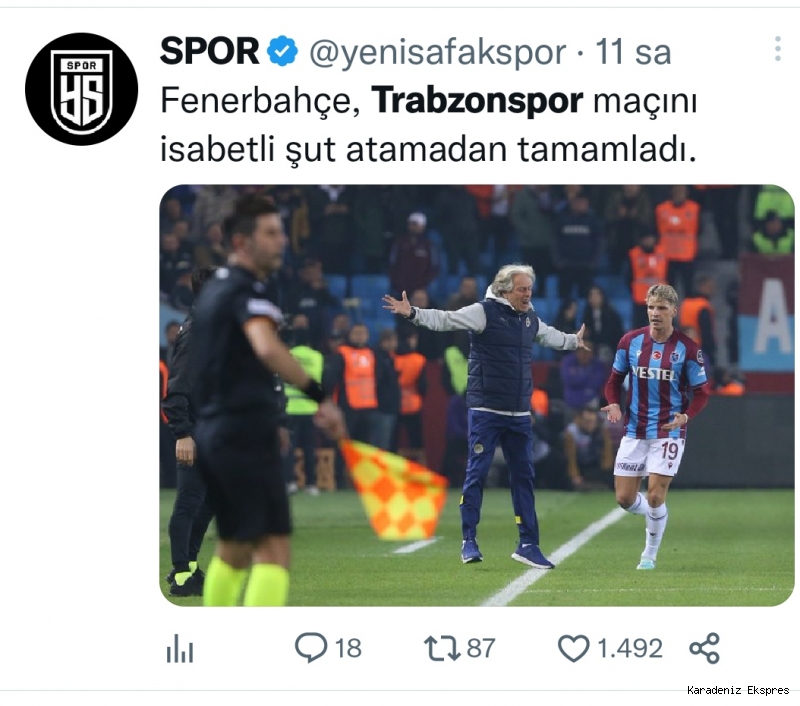Click the tweet text about Fenerbahçe

(x=429, y=125)
